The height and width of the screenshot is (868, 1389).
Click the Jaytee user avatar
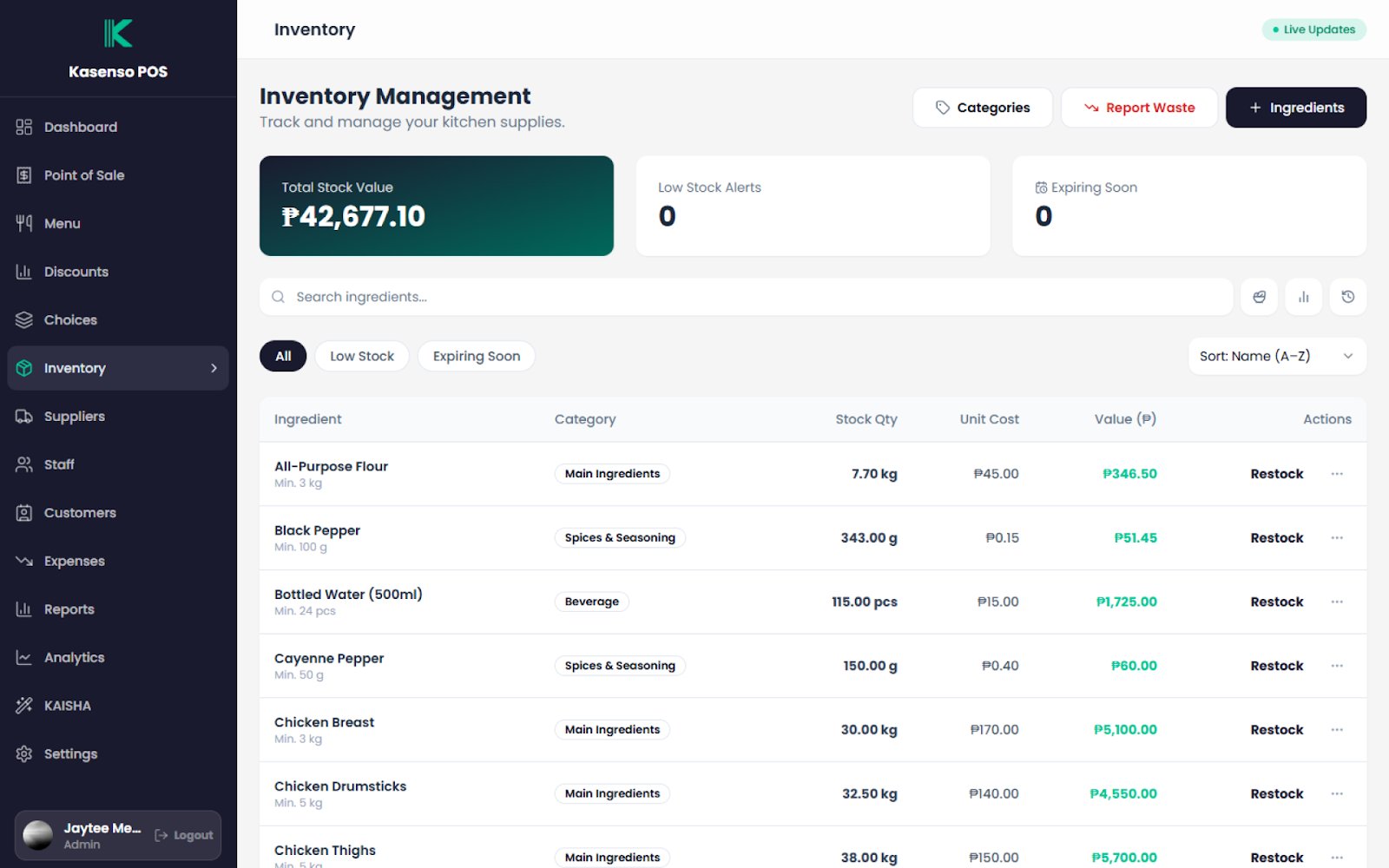[37, 835]
